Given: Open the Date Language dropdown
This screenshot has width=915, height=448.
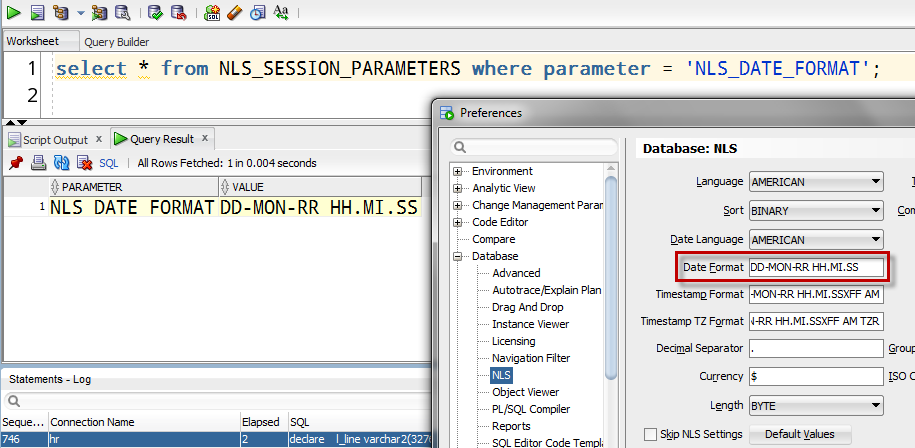Looking at the screenshot, I should tap(816, 240).
